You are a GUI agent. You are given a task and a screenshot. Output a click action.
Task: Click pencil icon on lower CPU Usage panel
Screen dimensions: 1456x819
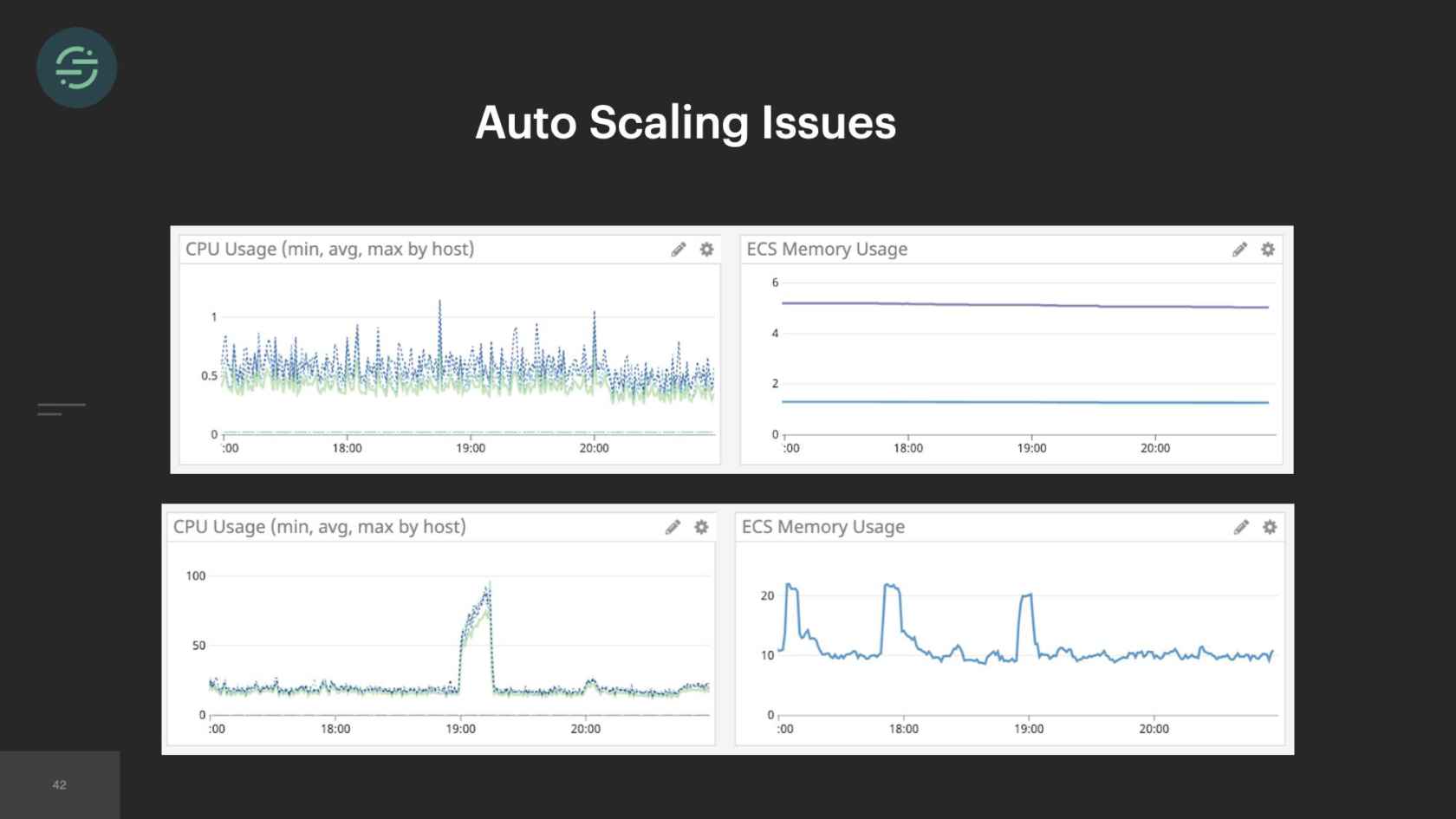pyautogui.click(x=673, y=527)
